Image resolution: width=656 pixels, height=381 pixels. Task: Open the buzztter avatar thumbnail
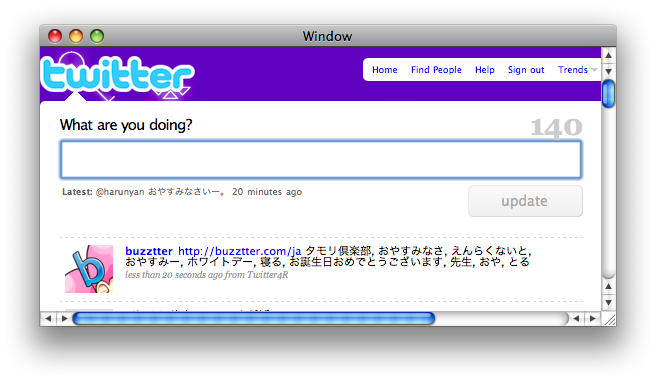pos(89,269)
